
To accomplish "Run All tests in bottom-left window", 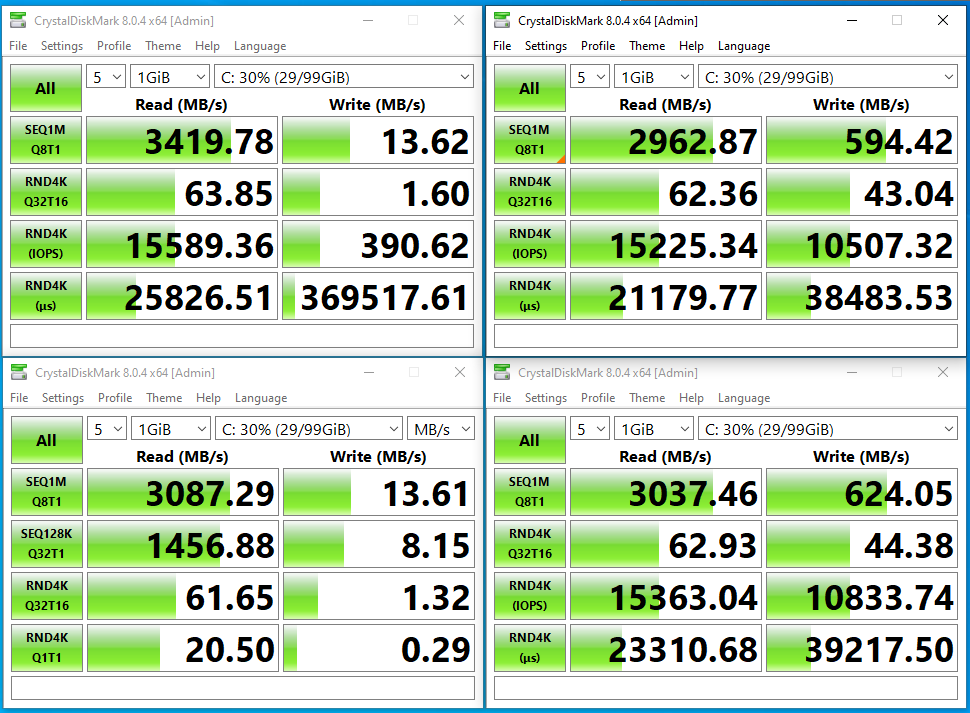I will click(x=47, y=440).
